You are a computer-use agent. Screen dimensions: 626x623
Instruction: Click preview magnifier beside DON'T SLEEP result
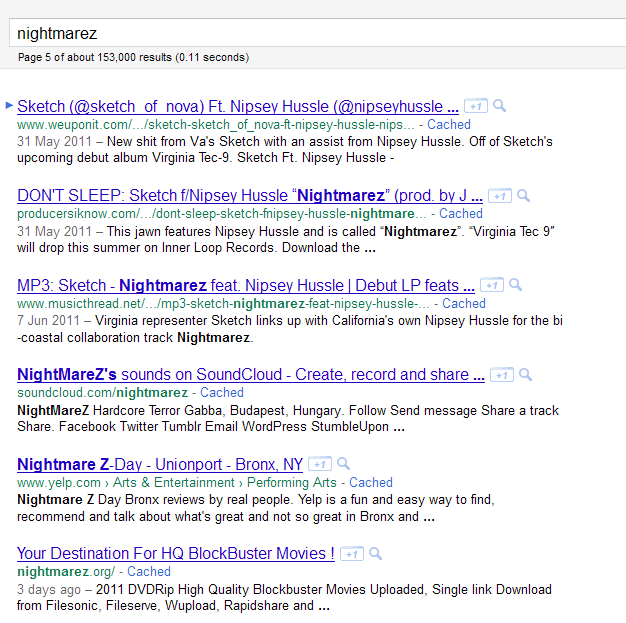[523, 196]
